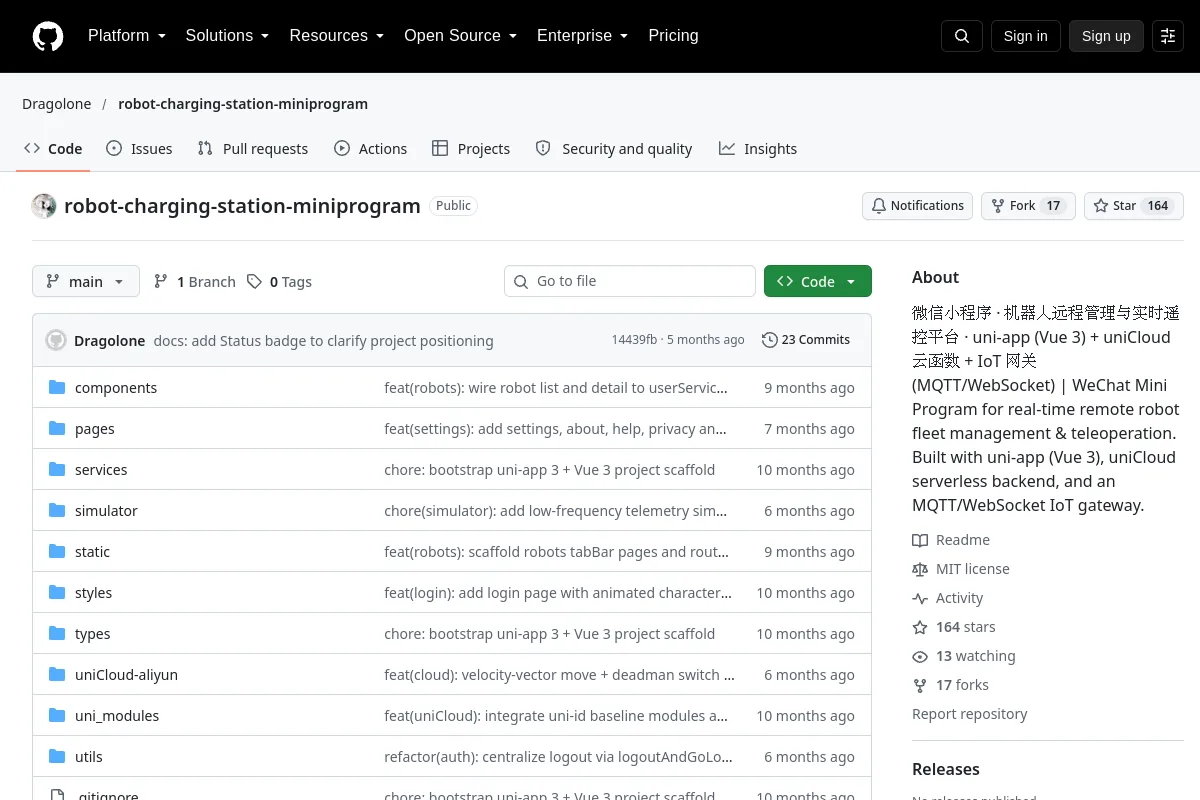This screenshot has width=1200, height=800.
Task: Open commit 'refactor(auth): centralize logout via logoutAndGoLo…'
Action: point(558,756)
